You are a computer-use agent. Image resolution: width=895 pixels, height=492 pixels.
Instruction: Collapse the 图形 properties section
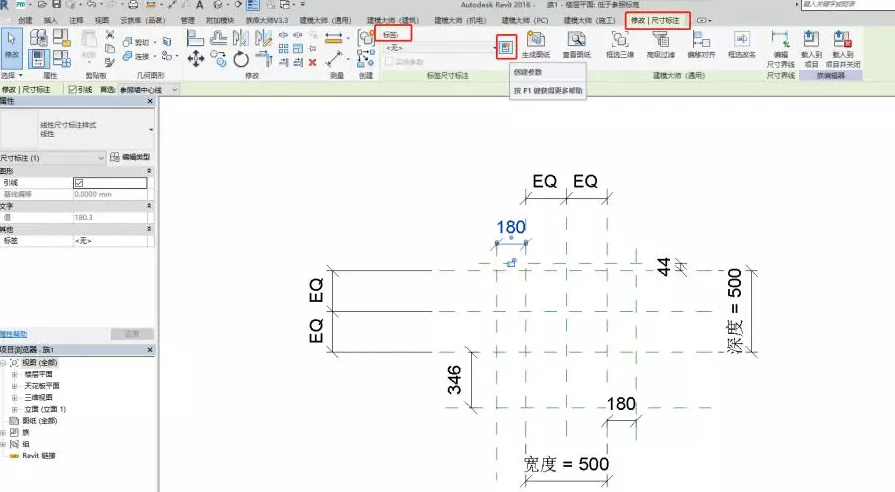(x=150, y=171)
